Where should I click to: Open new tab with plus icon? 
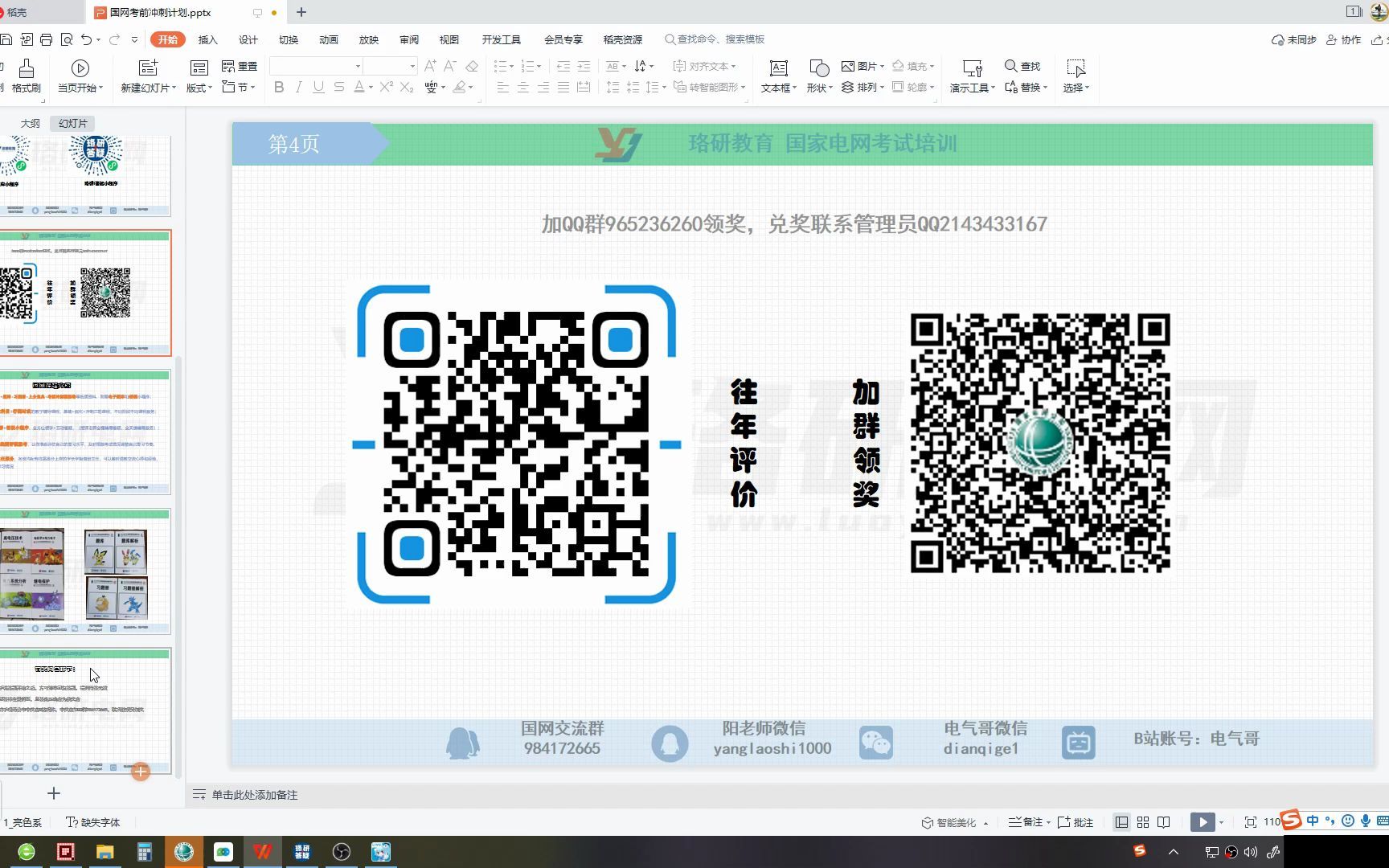pos(301,12)
